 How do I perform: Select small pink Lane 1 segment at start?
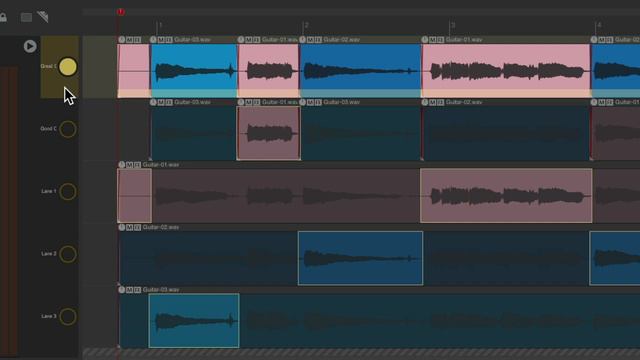(134, 196)
